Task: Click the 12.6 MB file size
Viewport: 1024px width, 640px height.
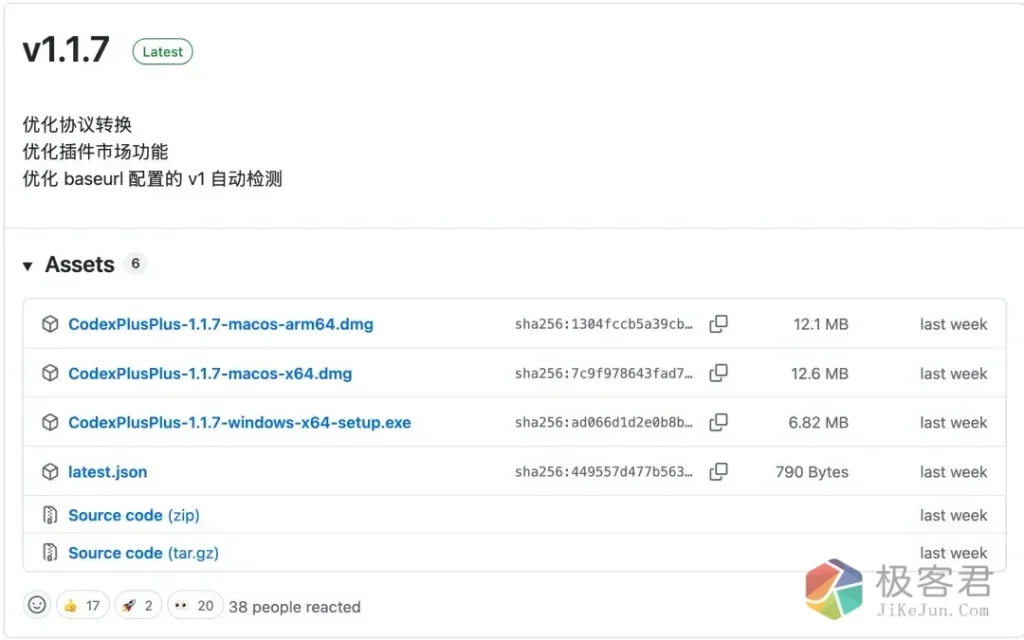Action: [x=819, y=374]
